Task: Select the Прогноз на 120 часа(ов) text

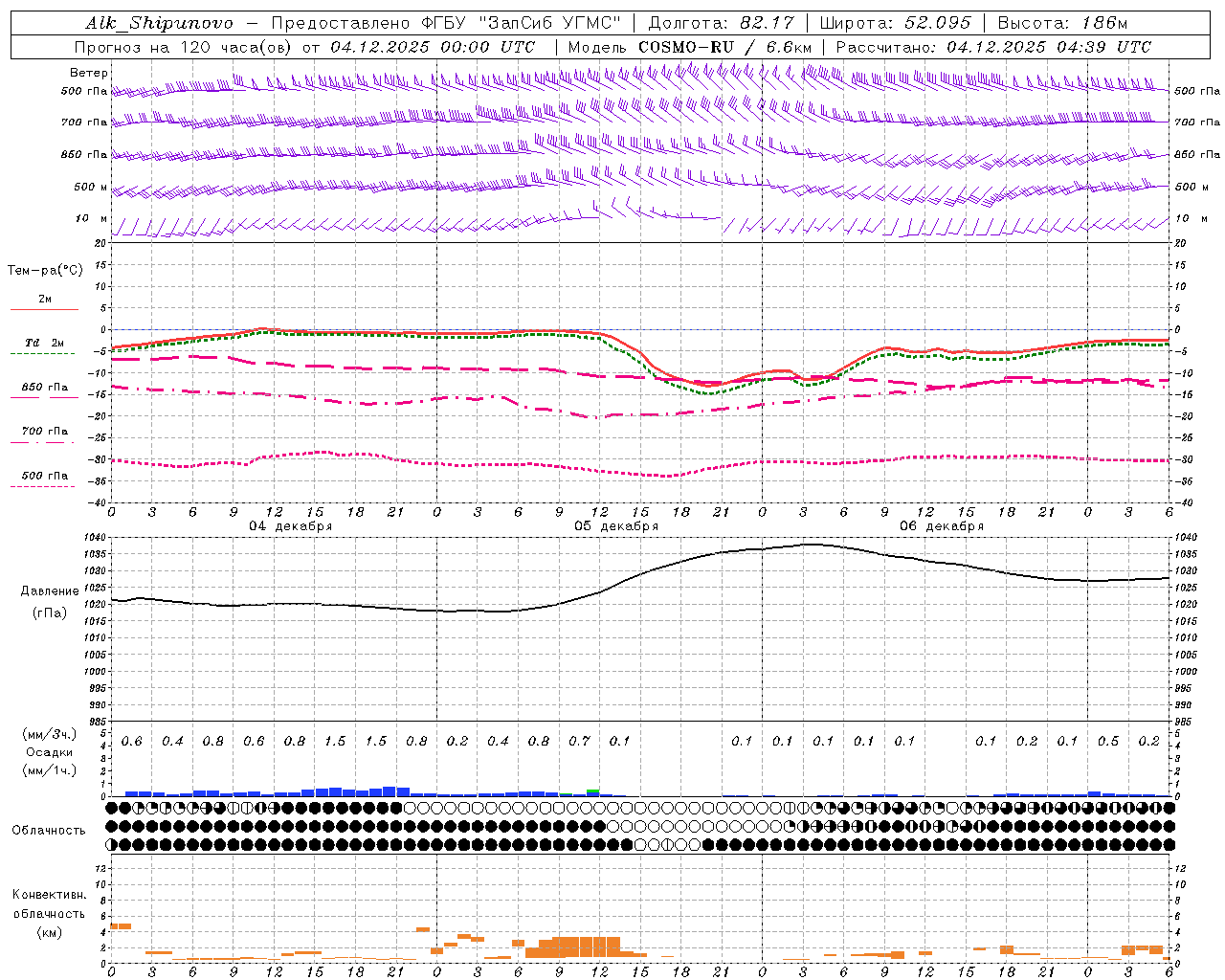Action: [184, 47]
